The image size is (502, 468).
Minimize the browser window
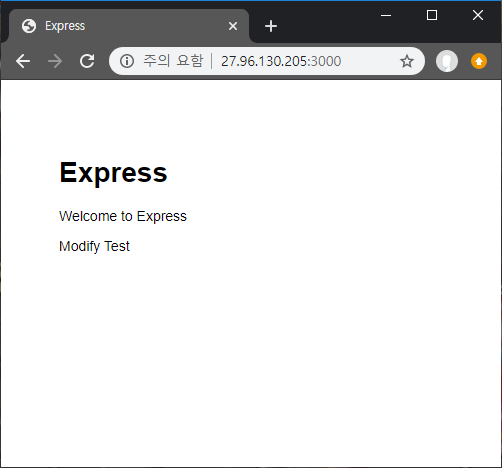[x=386, y=15]
